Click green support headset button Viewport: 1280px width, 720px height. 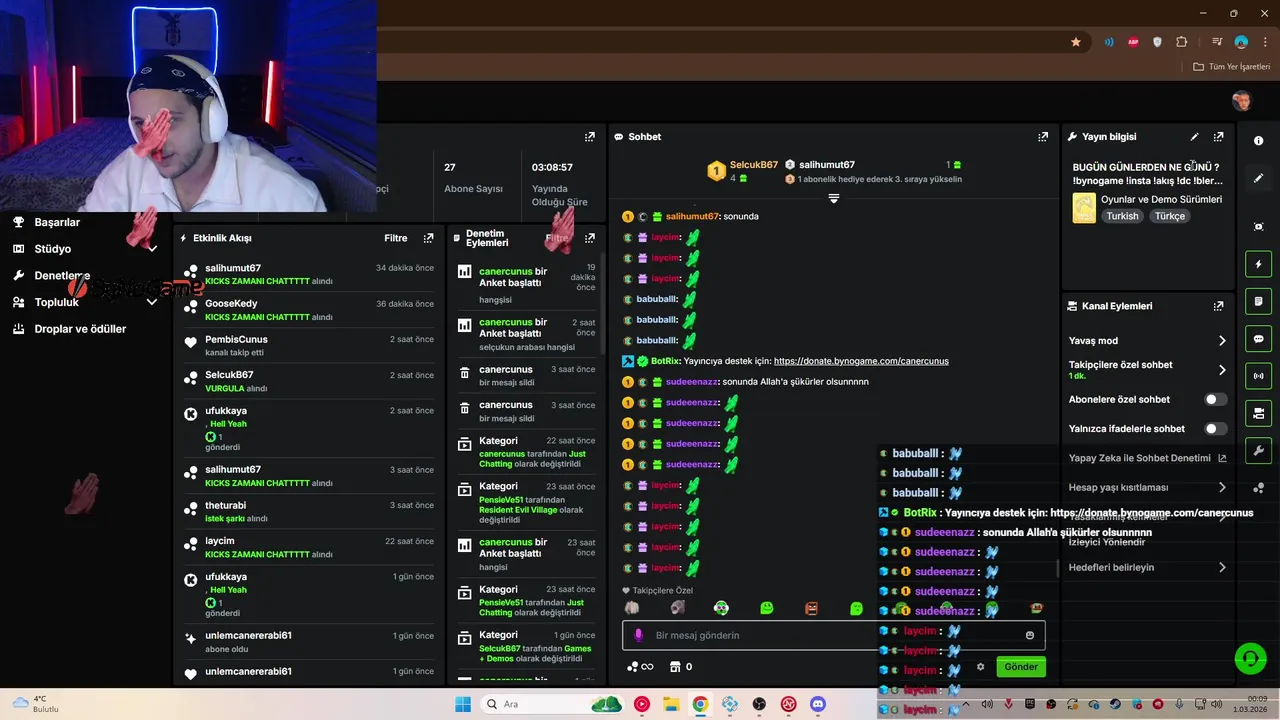(1250, 658)
